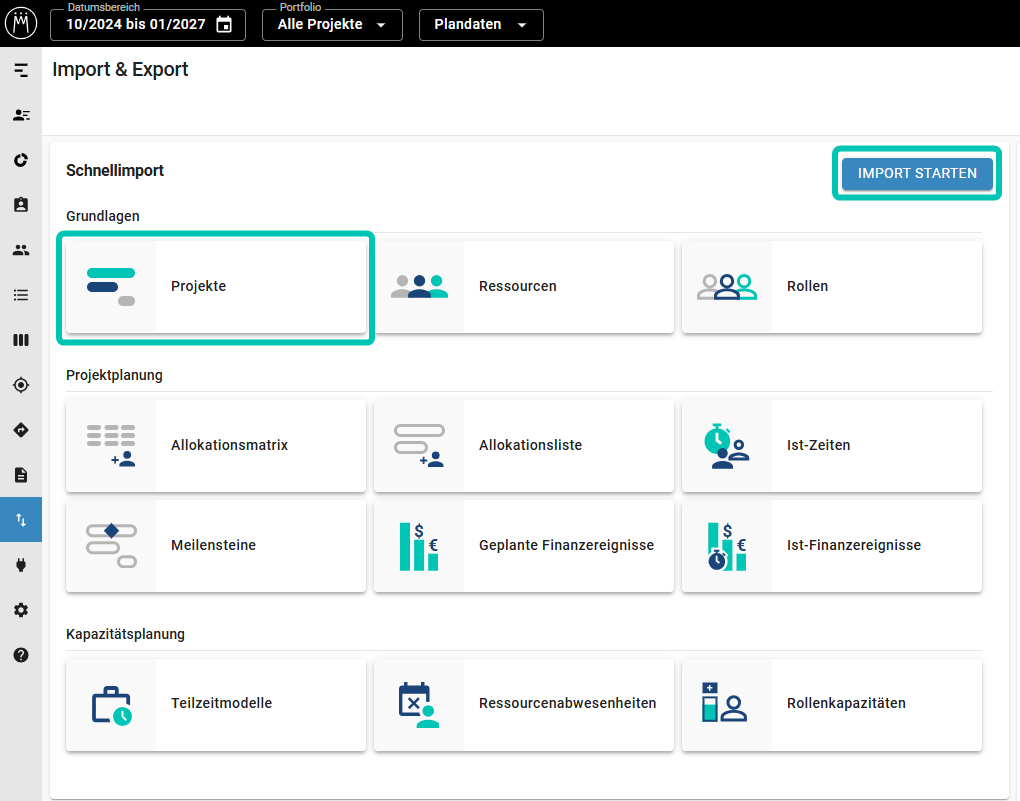This screenshot has height=801, width=1020.
Task: Click the Ressourcenabwesenheiten label
Action: pos(567,703)
